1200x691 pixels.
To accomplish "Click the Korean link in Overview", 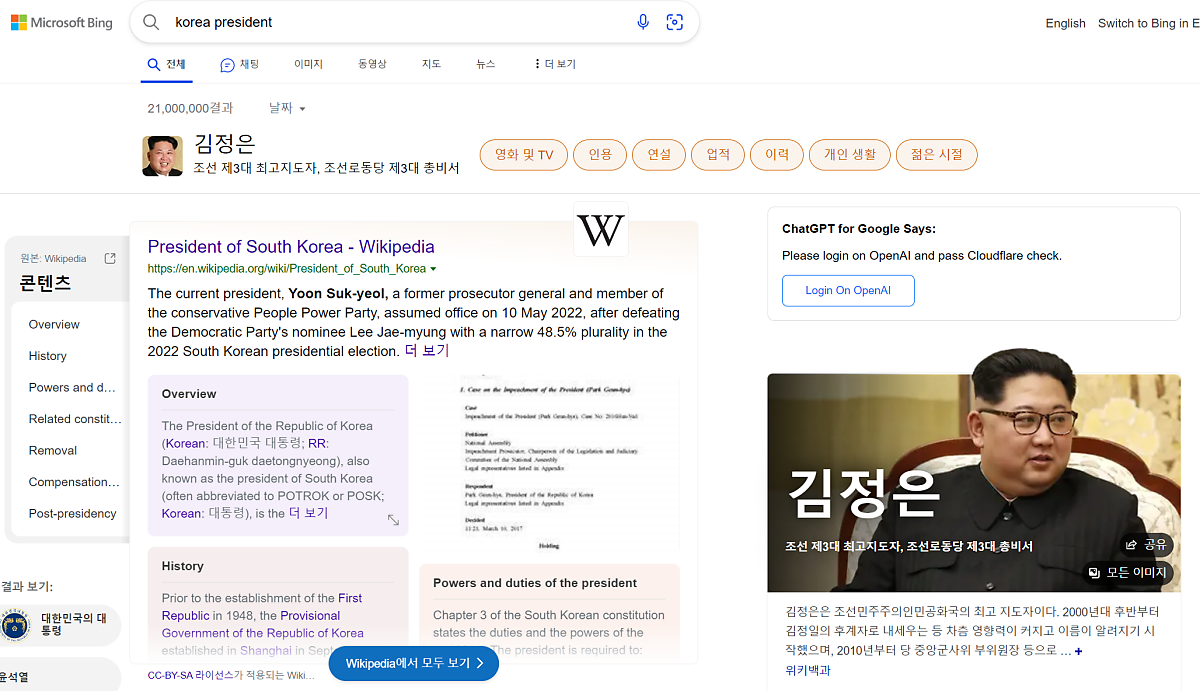I will [x=186, y=443].
